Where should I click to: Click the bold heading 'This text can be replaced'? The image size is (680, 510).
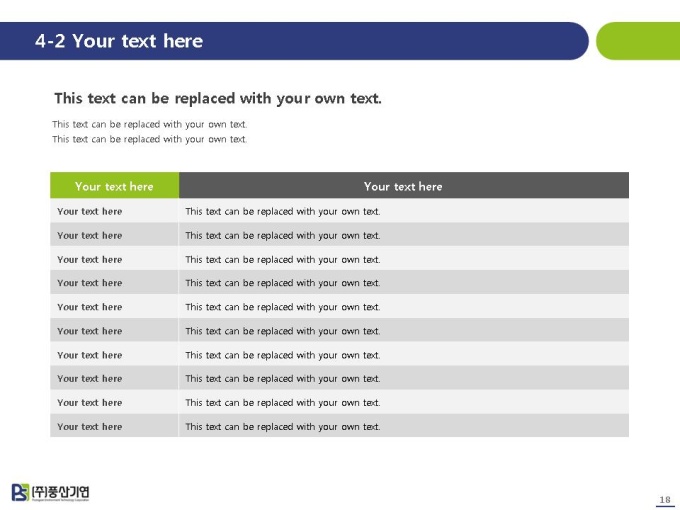(218, 98)
